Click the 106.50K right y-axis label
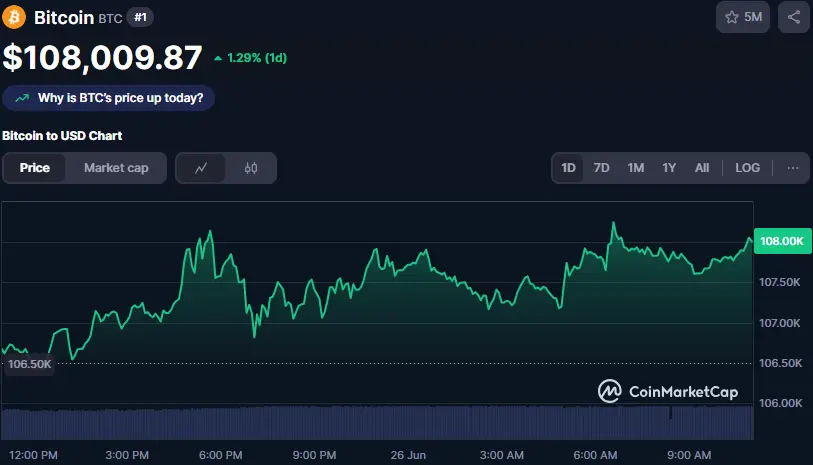 (x=780, y=363)
